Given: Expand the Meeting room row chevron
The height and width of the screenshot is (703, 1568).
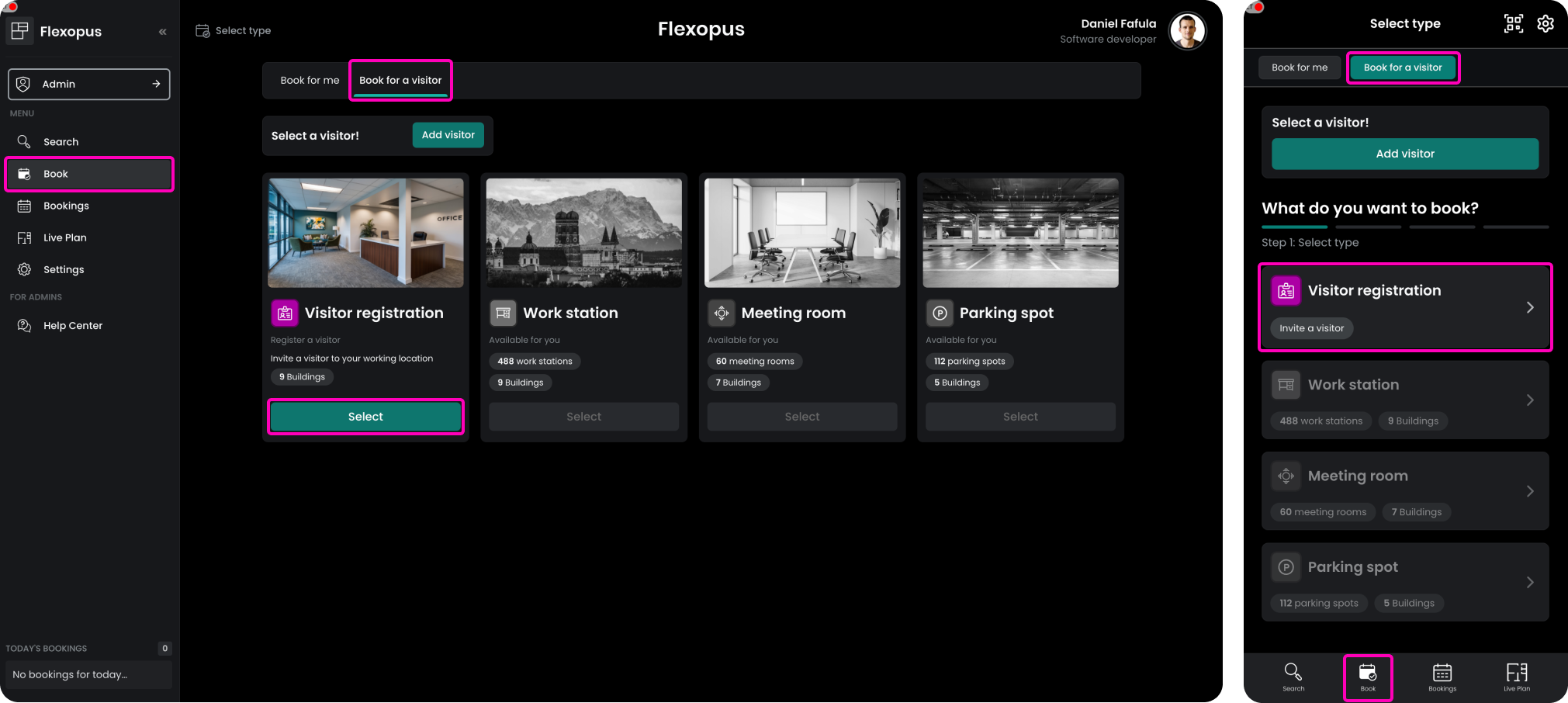Looking at the screenshot, I should [x=1529, y=491].
